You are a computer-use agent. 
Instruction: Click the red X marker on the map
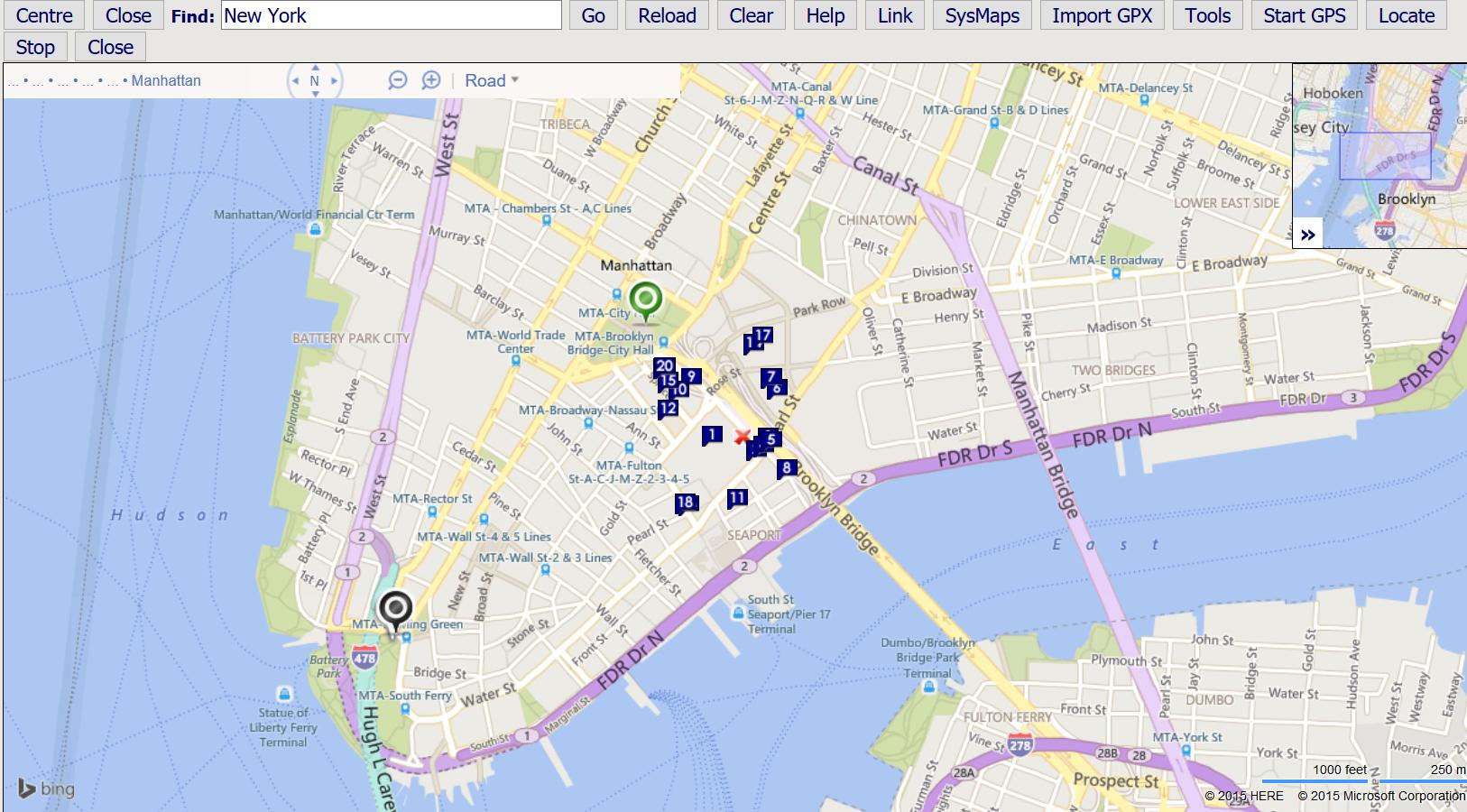[742, 438]
